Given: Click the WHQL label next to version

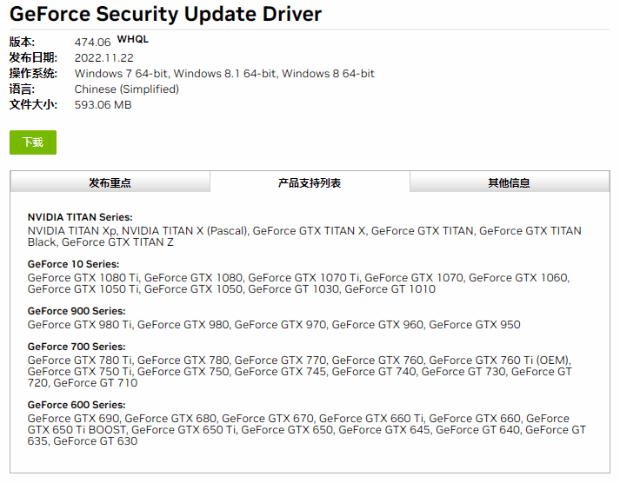Looking at the screenshot, I should click(x=132, y=39).
